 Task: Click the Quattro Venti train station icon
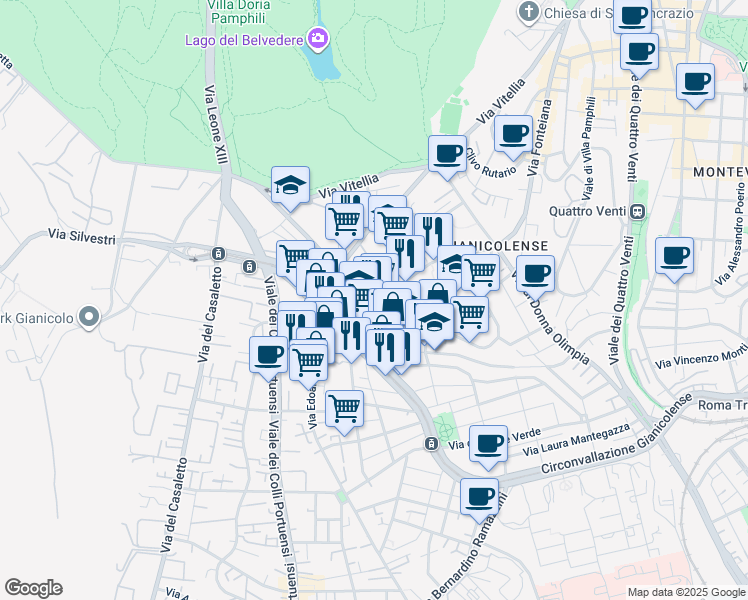(x=636, y=212)
